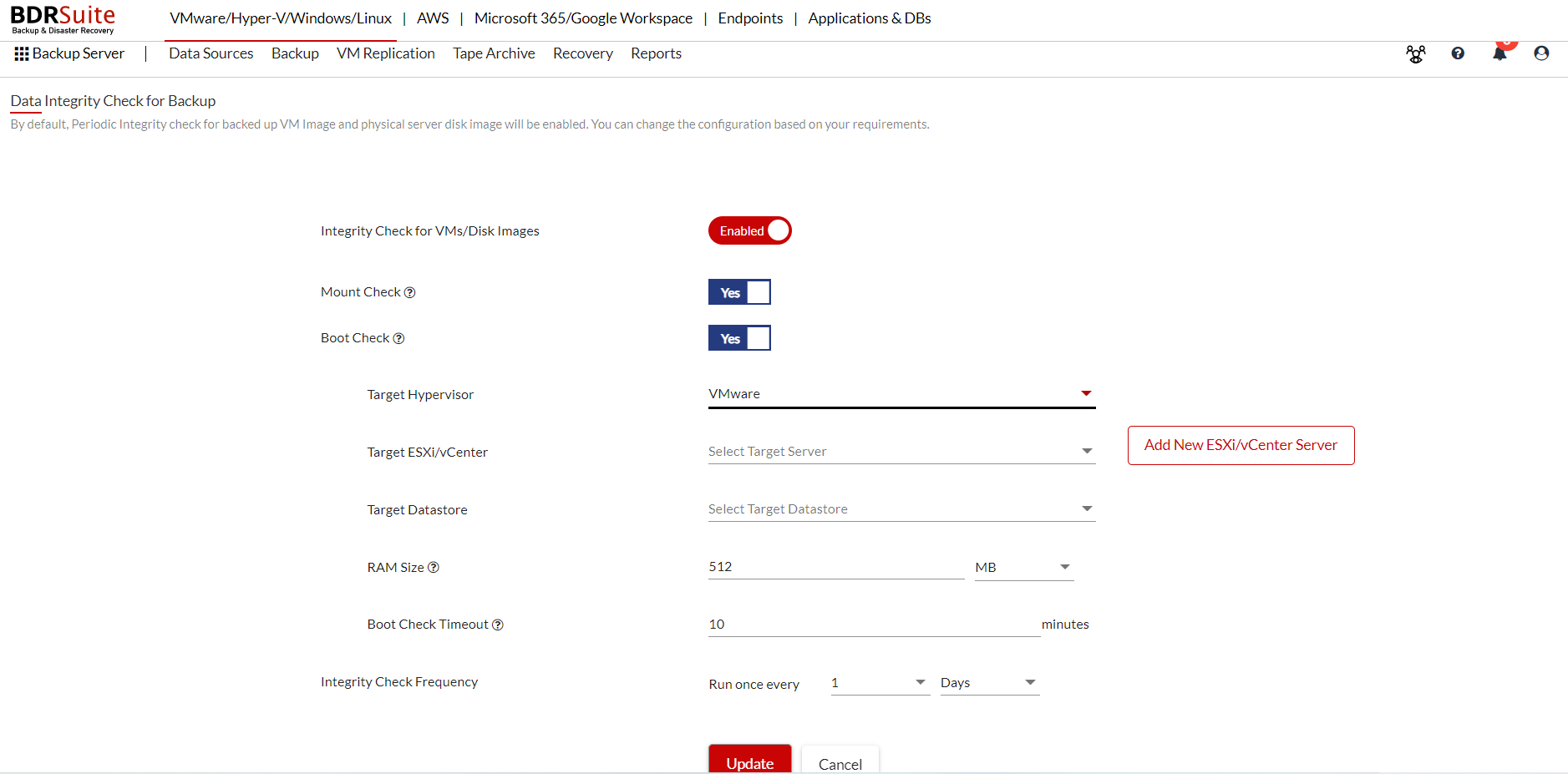1568x774 pixels.
Task: Click the RAM Size value field 512
Action: 836,568
